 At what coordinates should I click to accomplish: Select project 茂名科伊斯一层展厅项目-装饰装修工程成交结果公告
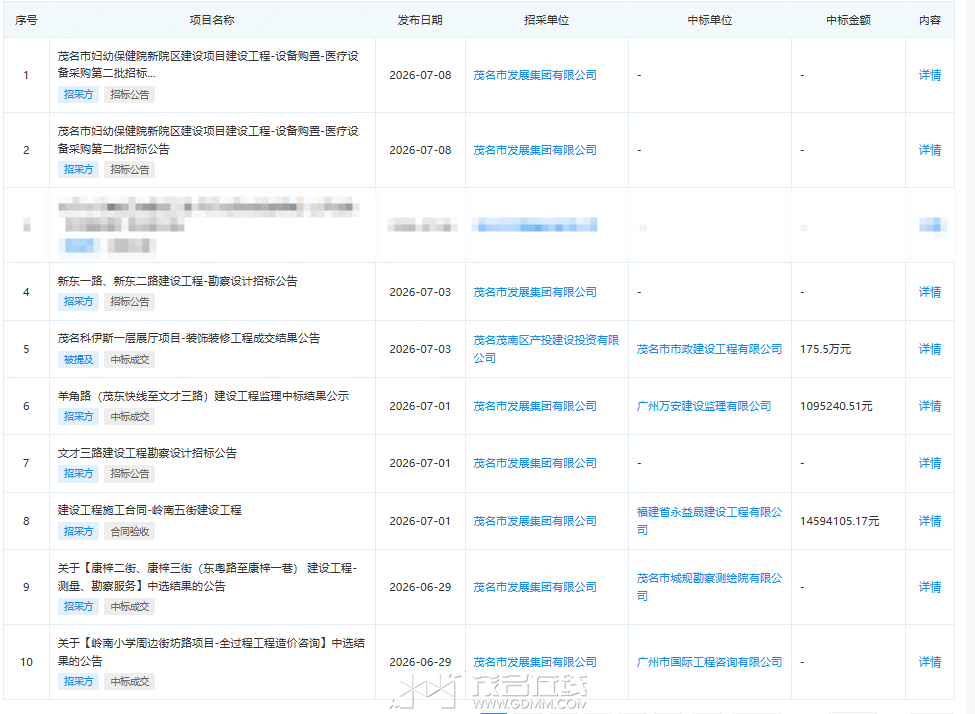tap(188, 338)
